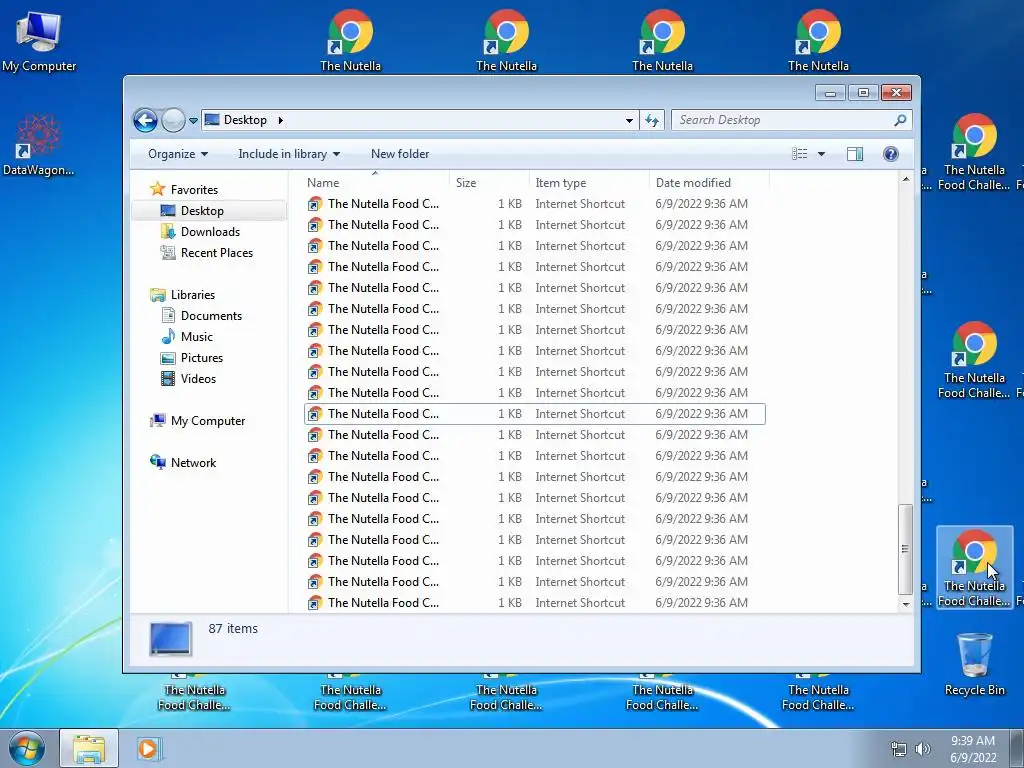Click the volume speaker tray icon

(x=922, y=749)
